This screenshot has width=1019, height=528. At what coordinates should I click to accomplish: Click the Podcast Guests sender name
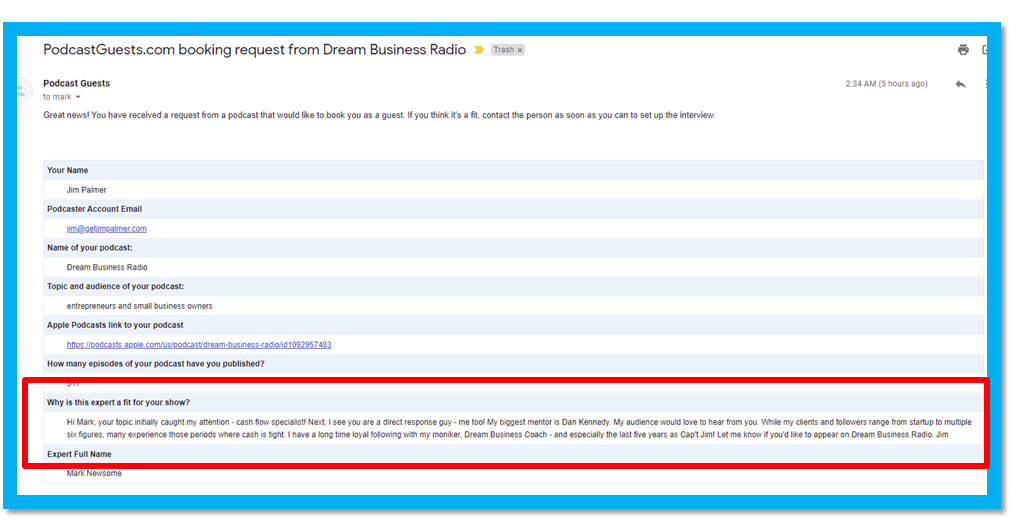(77, 83)
